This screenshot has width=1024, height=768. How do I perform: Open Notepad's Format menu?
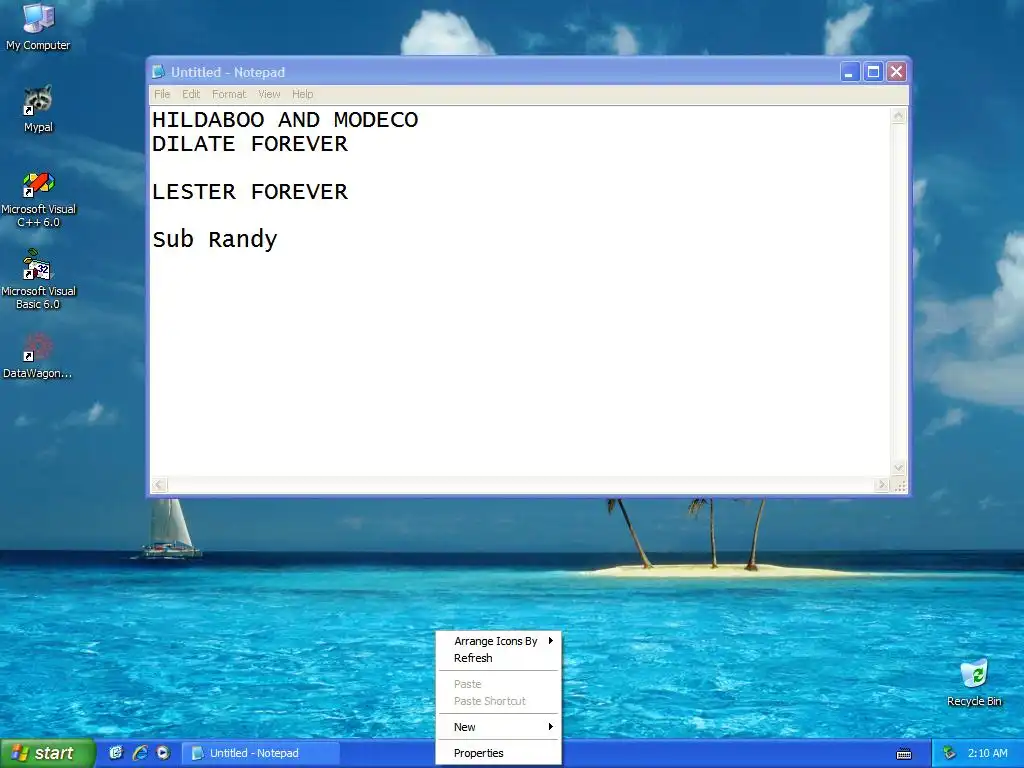coord(229,94)
